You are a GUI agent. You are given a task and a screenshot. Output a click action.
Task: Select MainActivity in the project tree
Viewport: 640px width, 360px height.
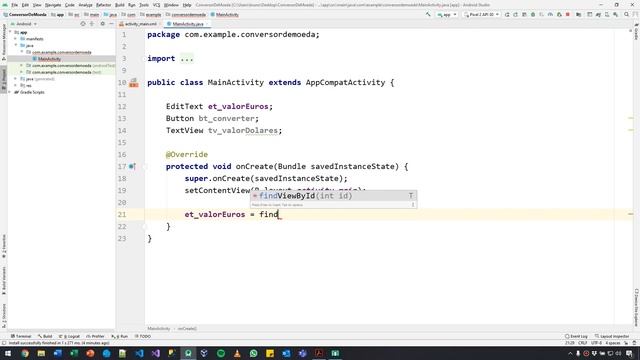click(49, 59)
